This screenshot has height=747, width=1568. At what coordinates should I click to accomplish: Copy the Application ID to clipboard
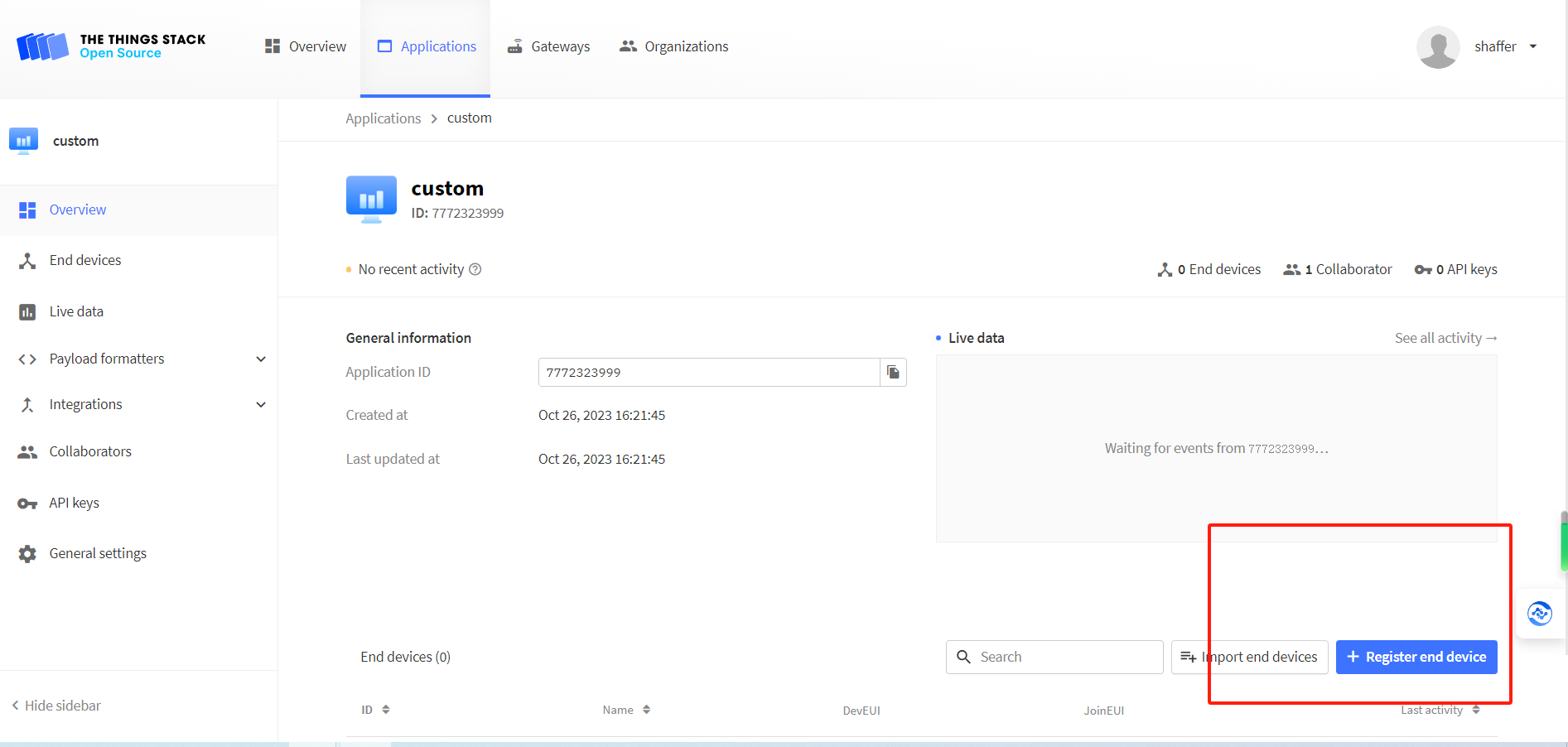893,373
